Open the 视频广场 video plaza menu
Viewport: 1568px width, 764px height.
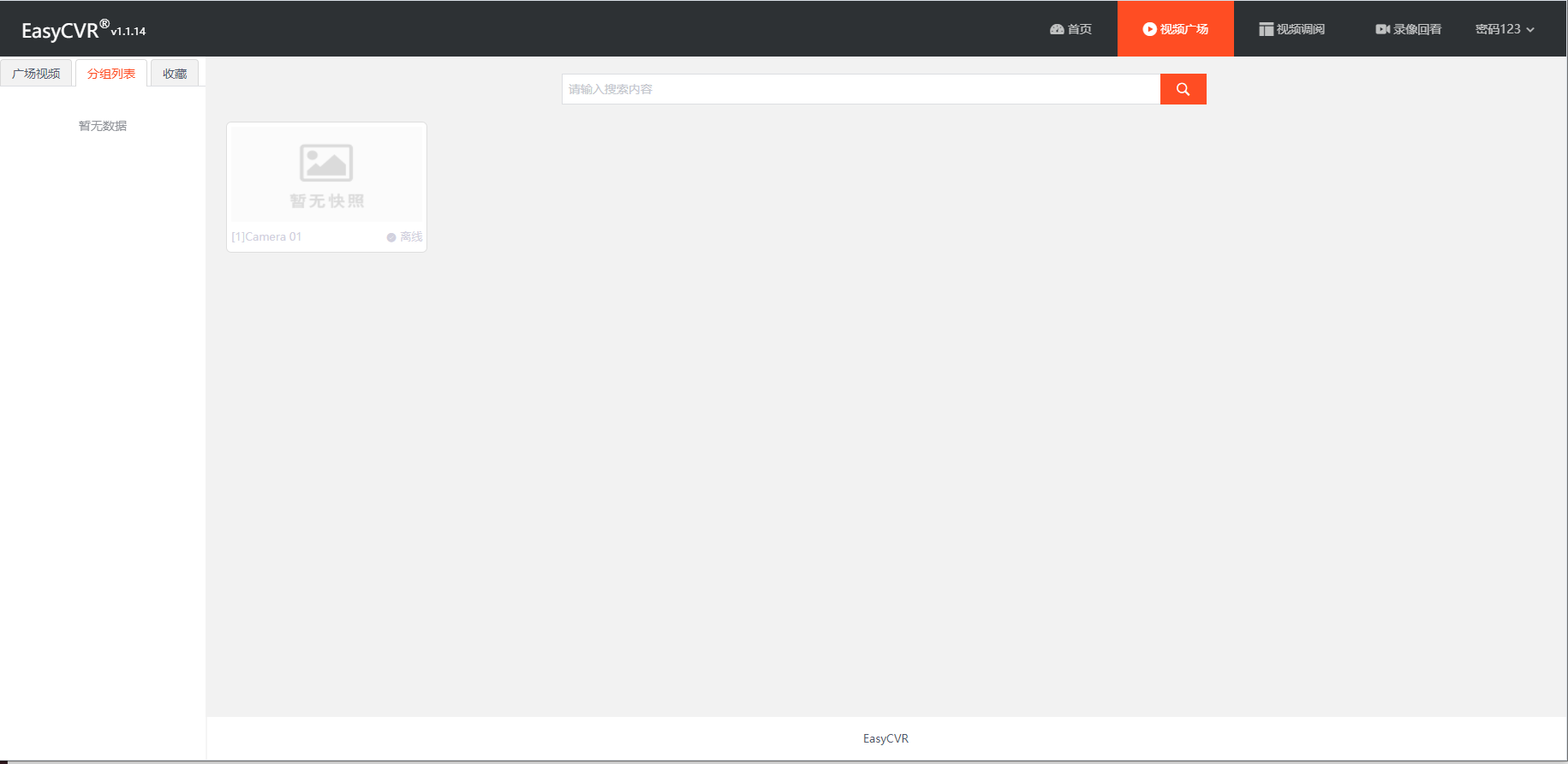(x=1175, y=29)
